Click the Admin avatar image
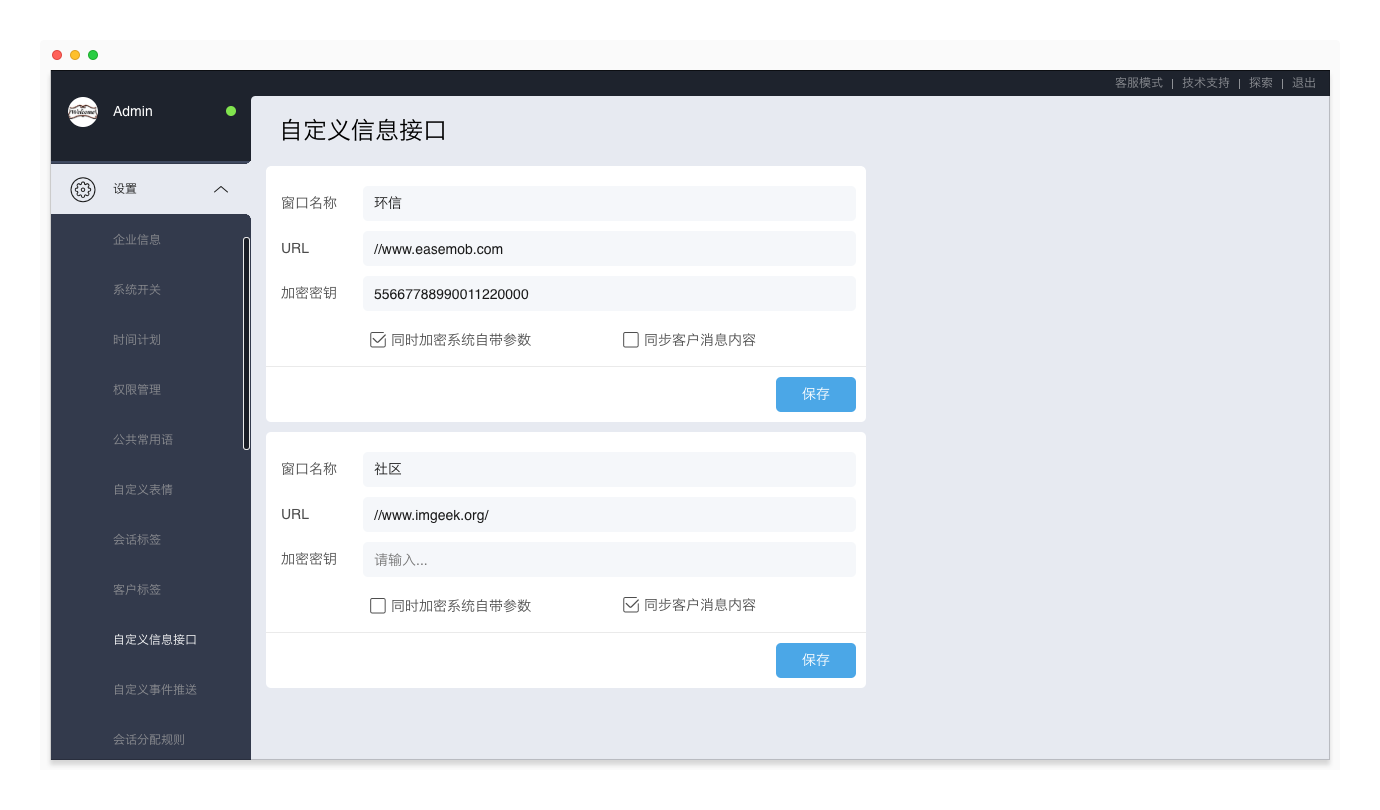This screenshot has width=1380, height=810. point(83,112)
